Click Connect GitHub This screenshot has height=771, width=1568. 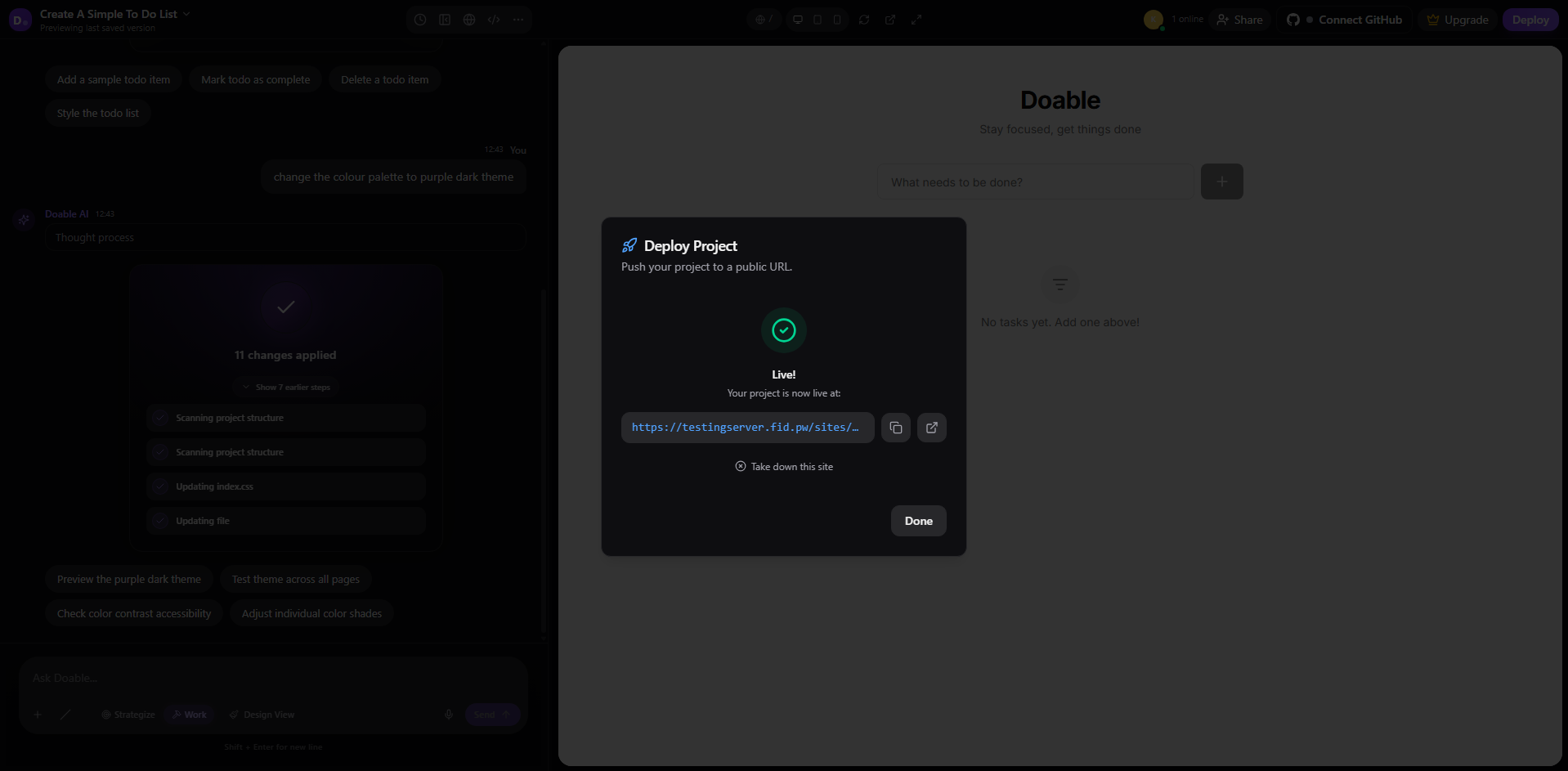pyautogui.click(x=1345, y=20)
